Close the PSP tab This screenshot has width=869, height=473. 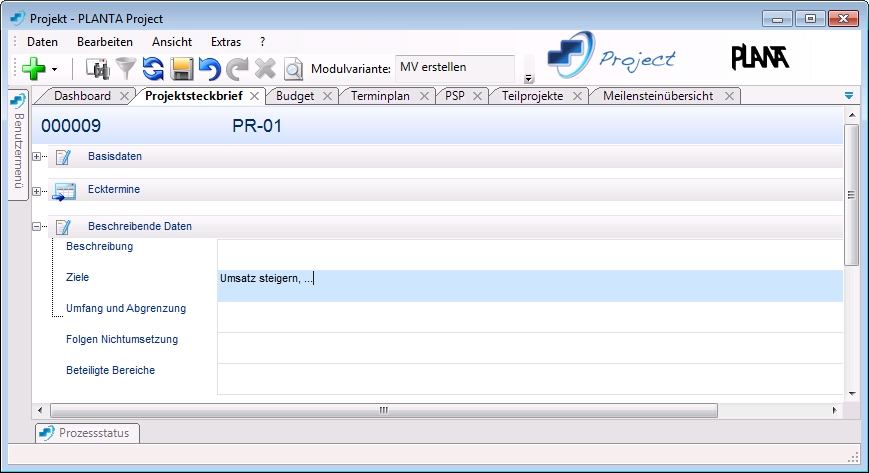point(477,96)
